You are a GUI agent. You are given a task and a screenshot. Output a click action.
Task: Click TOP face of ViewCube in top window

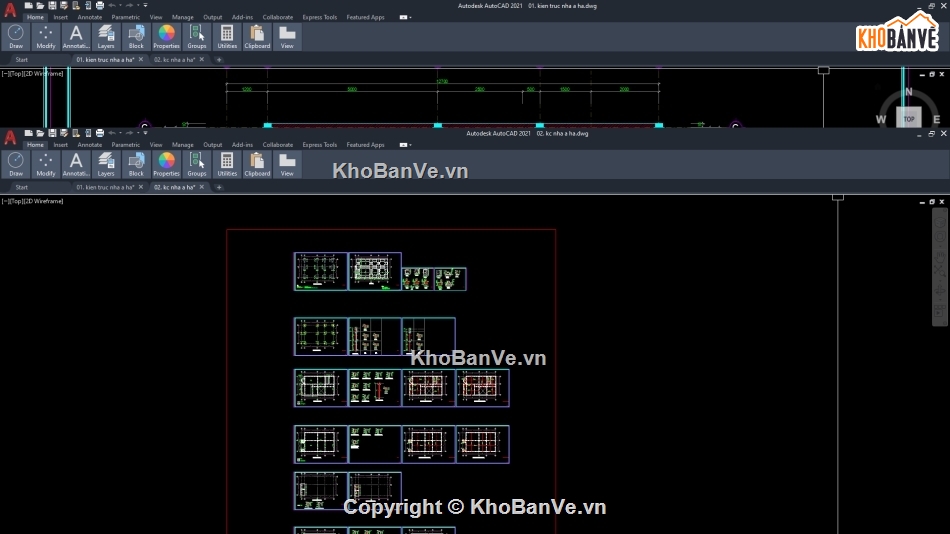coord(909,118)
